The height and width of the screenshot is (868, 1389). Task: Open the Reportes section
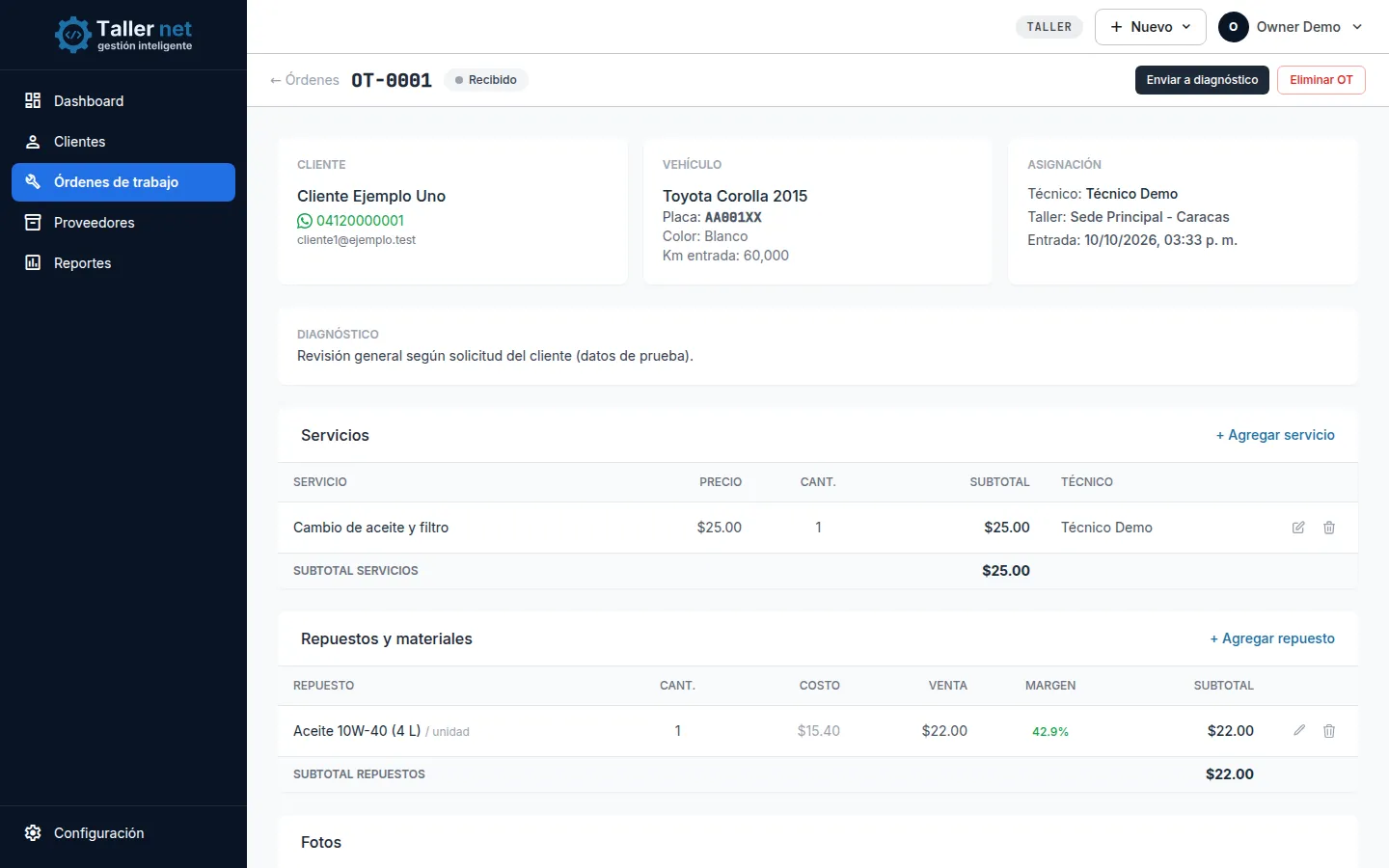pos(123,262)
